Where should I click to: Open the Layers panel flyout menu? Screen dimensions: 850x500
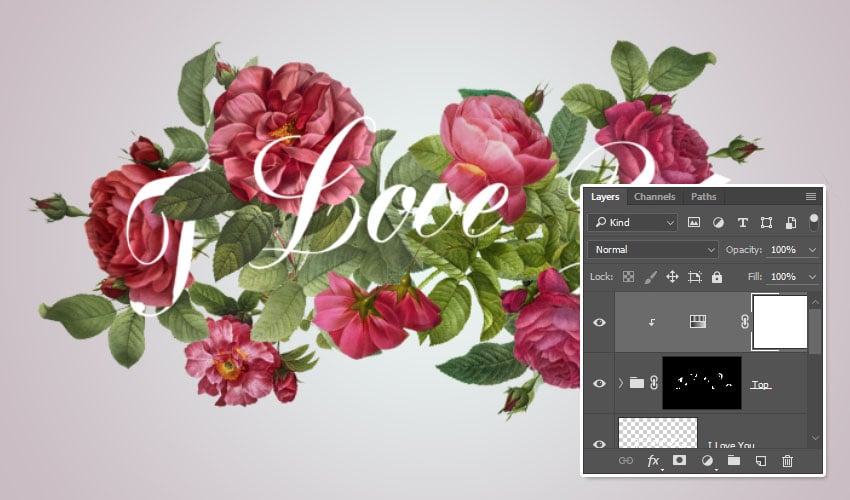click(810, 196)
